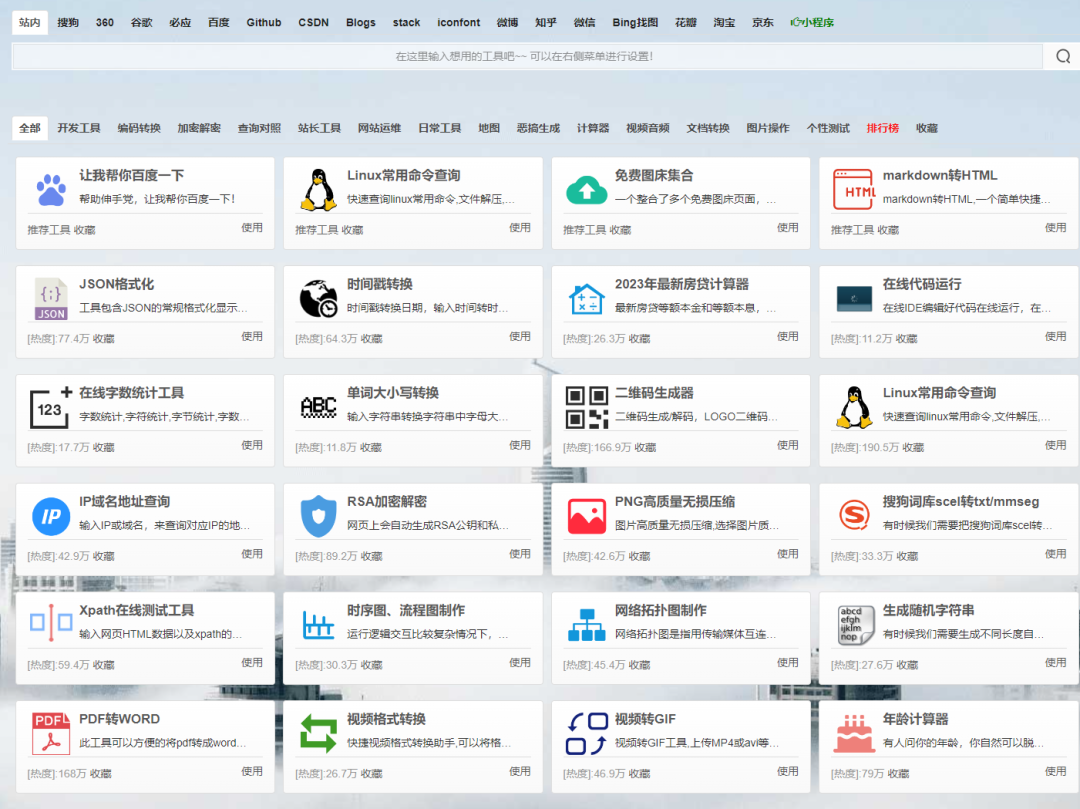Viewport: 1080px width, 809px height.
Task: Open the 在线代码运行 title link
Action: click(921, 284)
